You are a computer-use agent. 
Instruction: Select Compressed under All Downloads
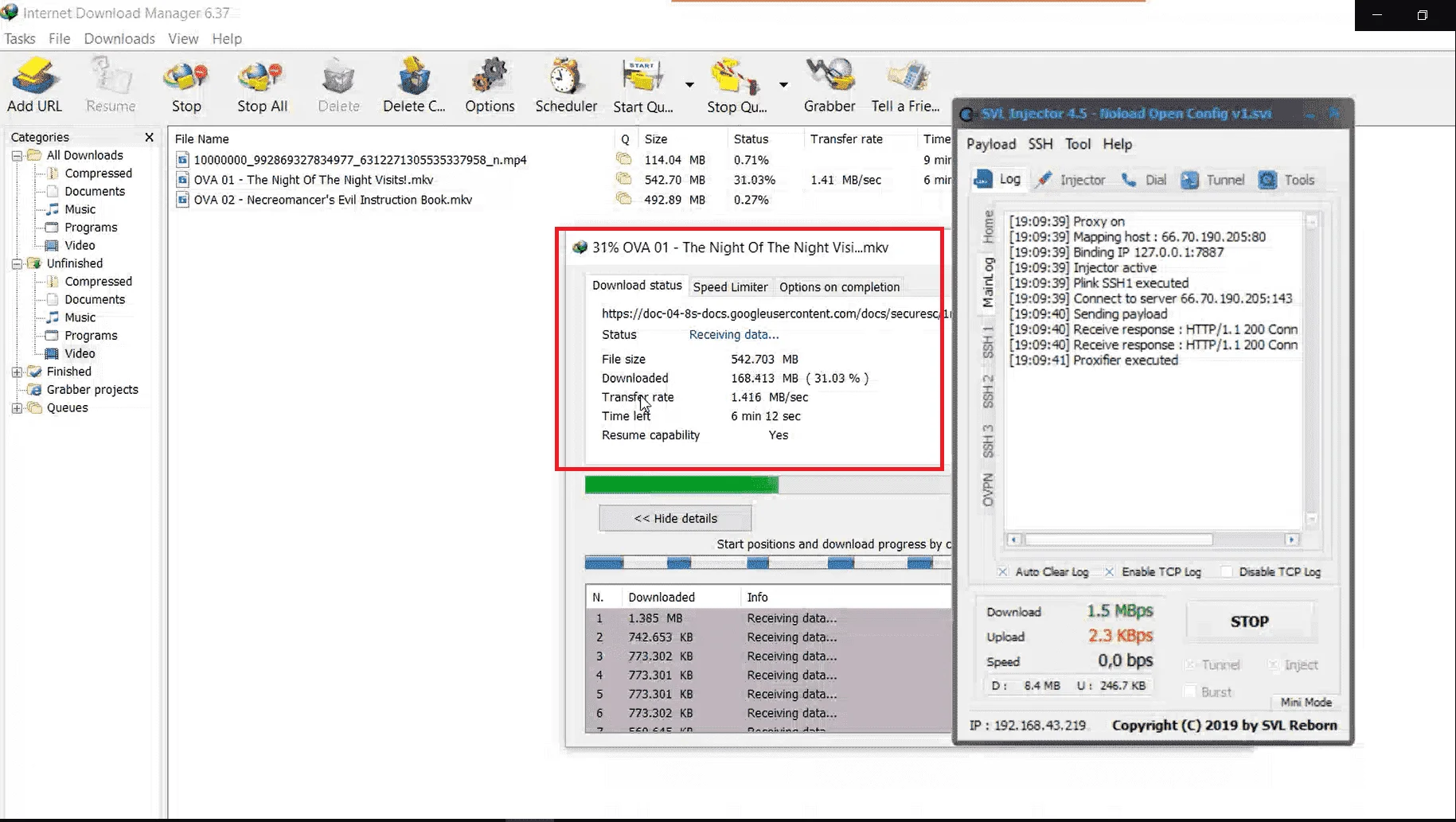98,173
